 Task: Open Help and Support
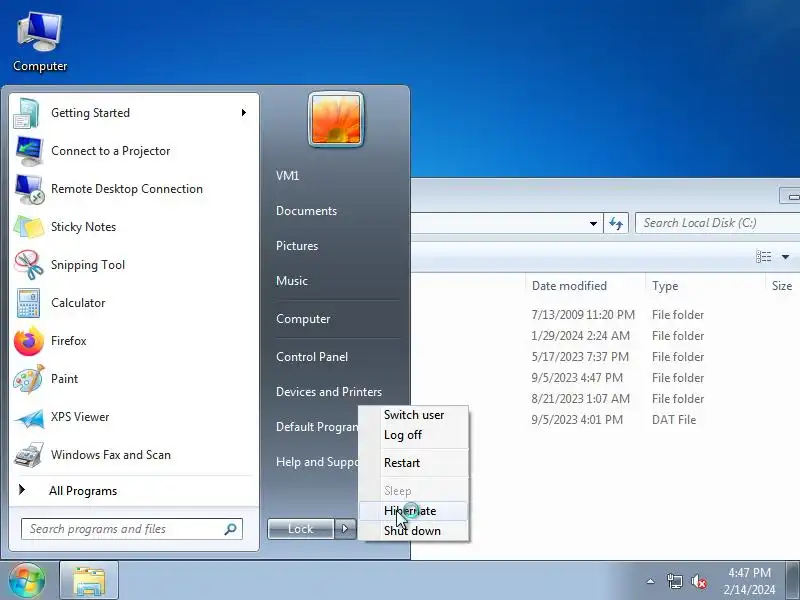[316, 462]
